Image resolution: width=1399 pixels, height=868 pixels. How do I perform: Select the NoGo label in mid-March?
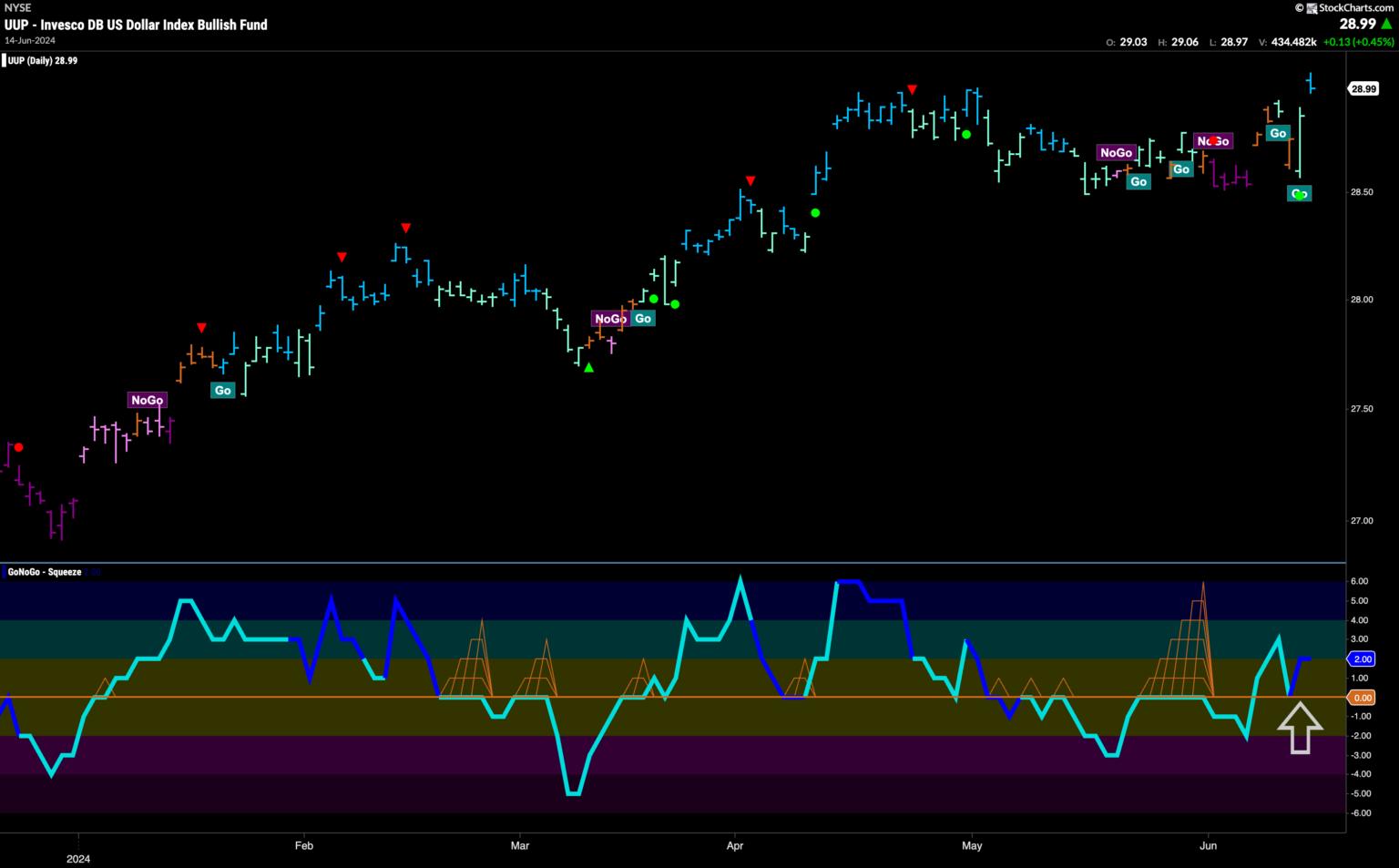(609, 319)
